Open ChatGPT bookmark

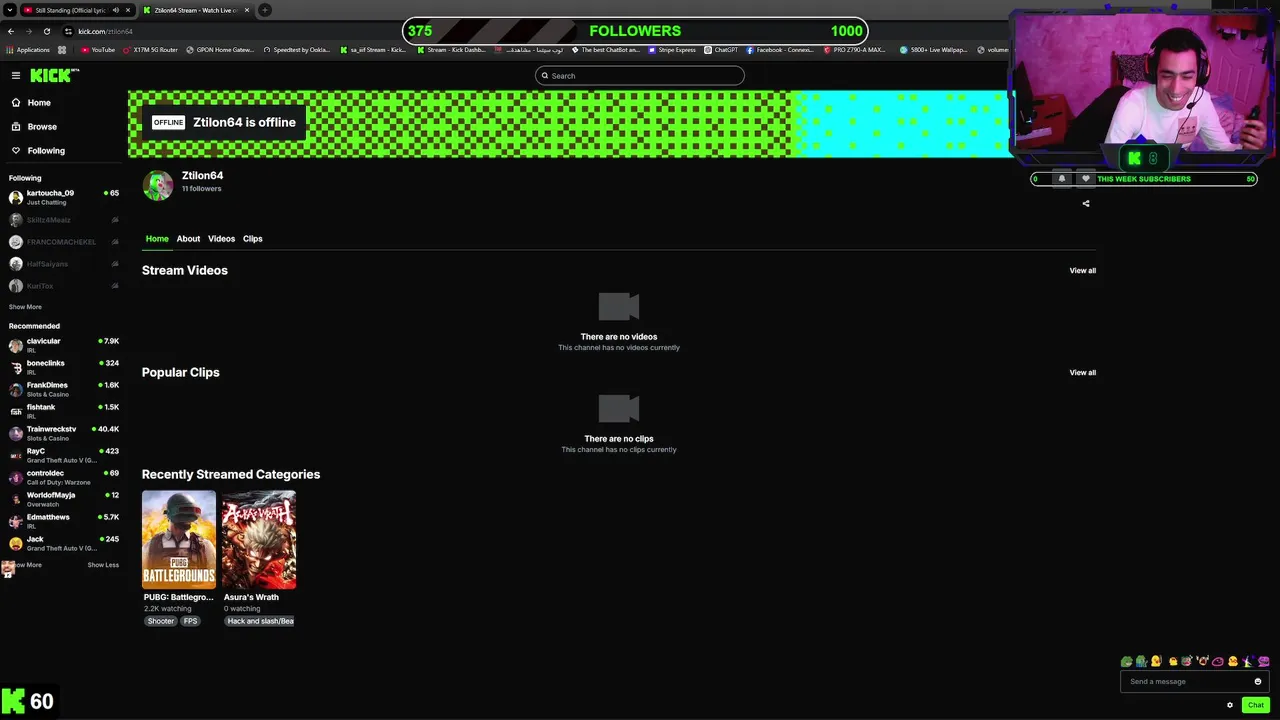720,50
